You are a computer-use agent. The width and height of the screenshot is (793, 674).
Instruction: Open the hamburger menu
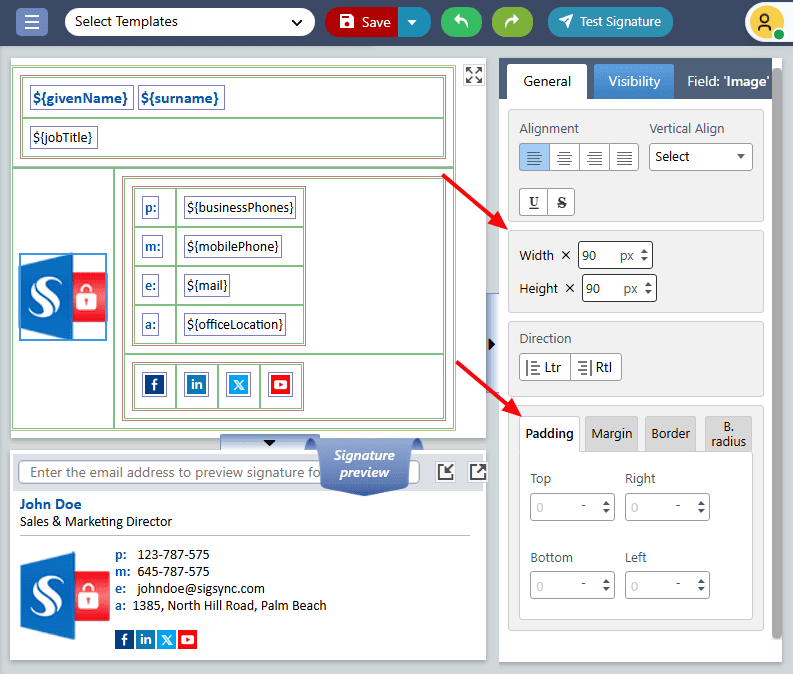32,22
